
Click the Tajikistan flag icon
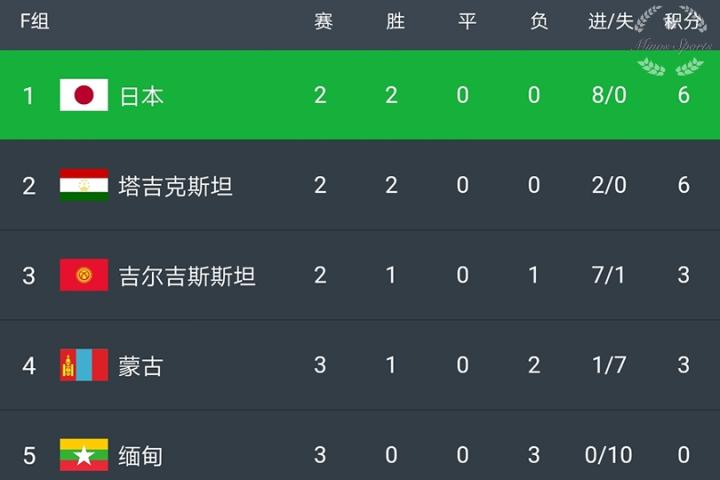tap(84, 185)
